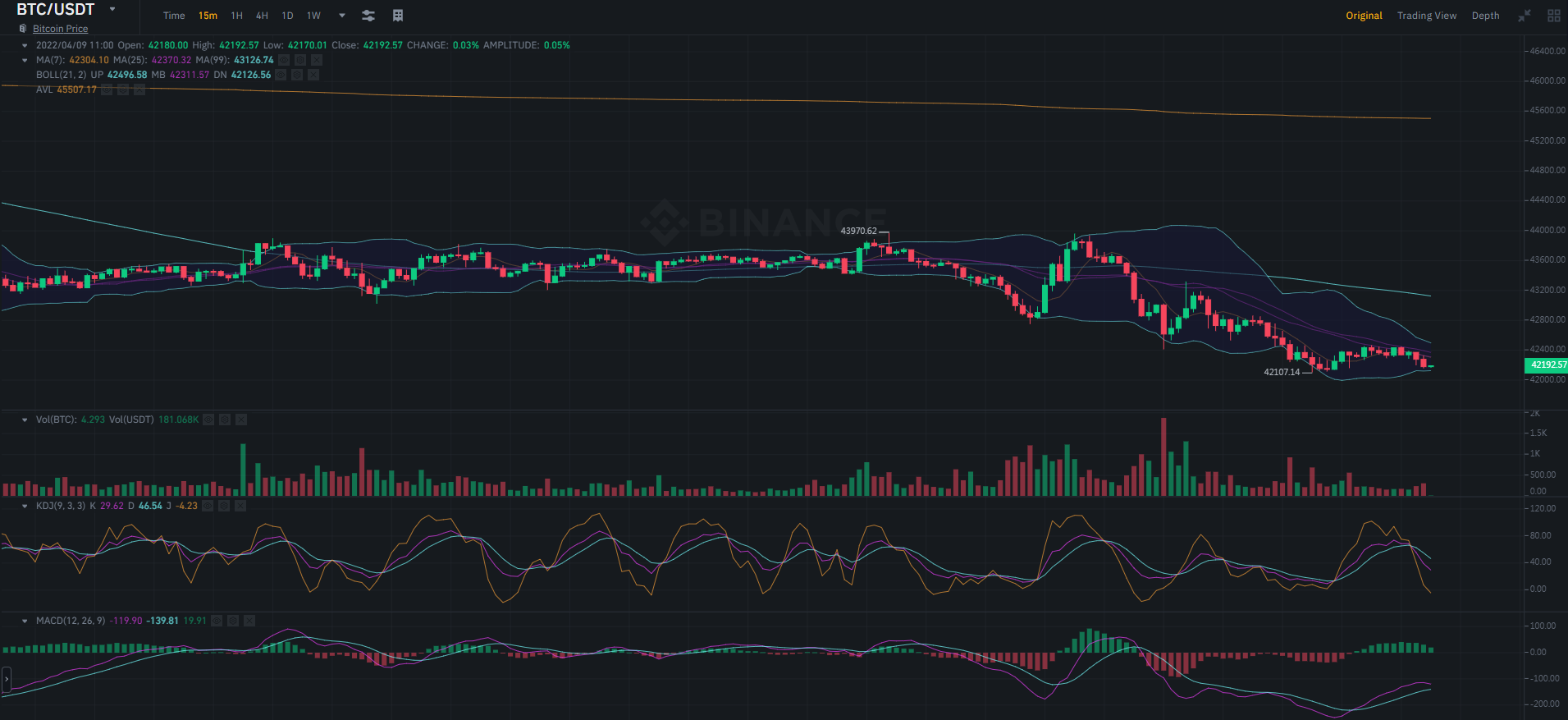Click the BTC/USDT pair title

[56, 9]
